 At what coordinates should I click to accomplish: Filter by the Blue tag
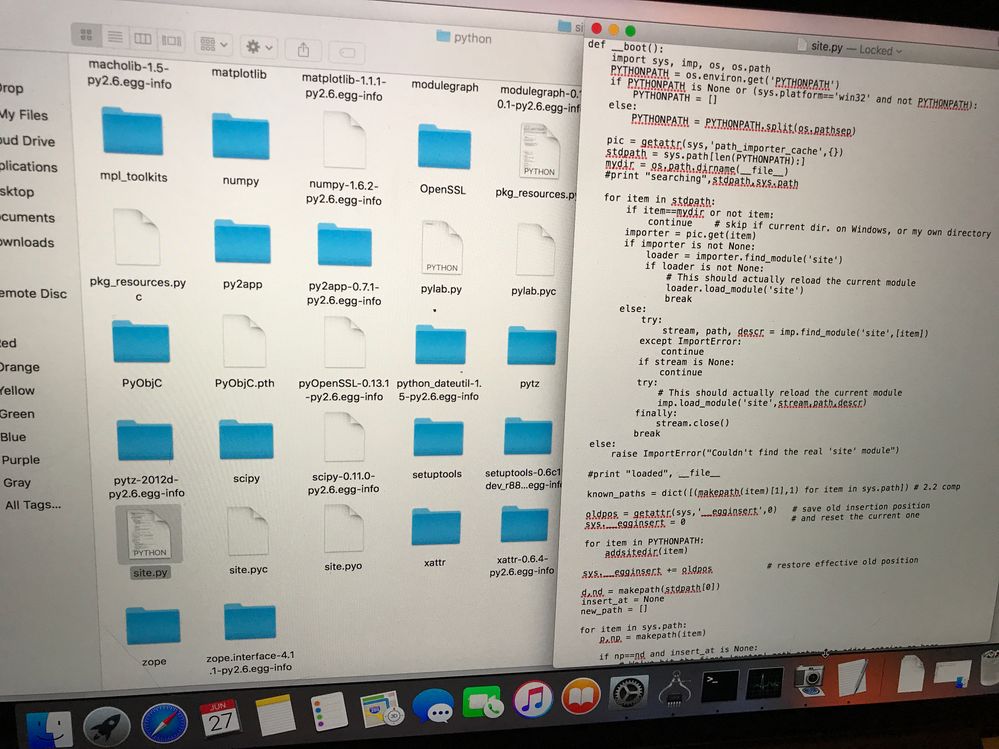pos(13,437)
